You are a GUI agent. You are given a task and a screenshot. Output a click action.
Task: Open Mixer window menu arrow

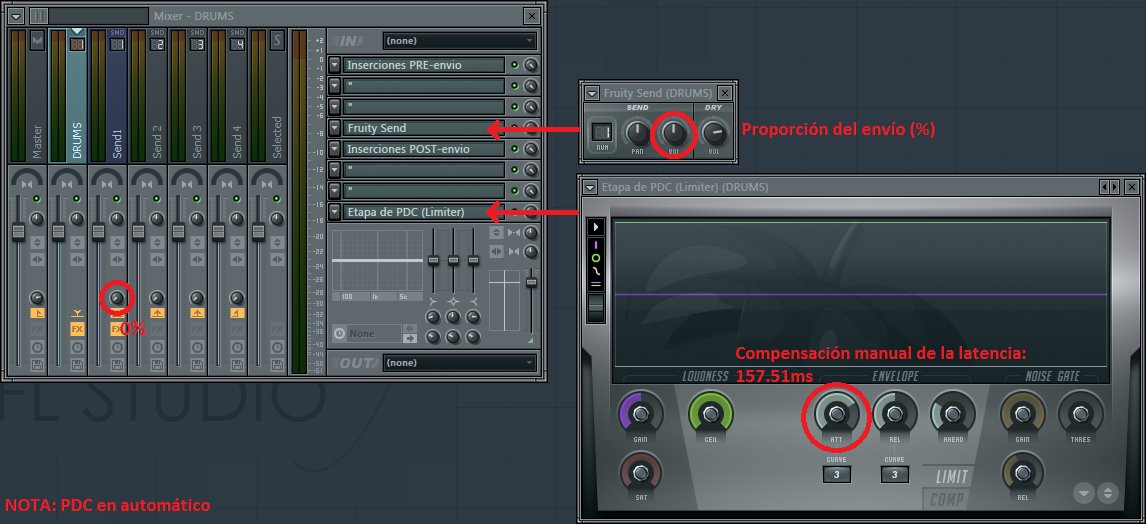coord(17,15)
